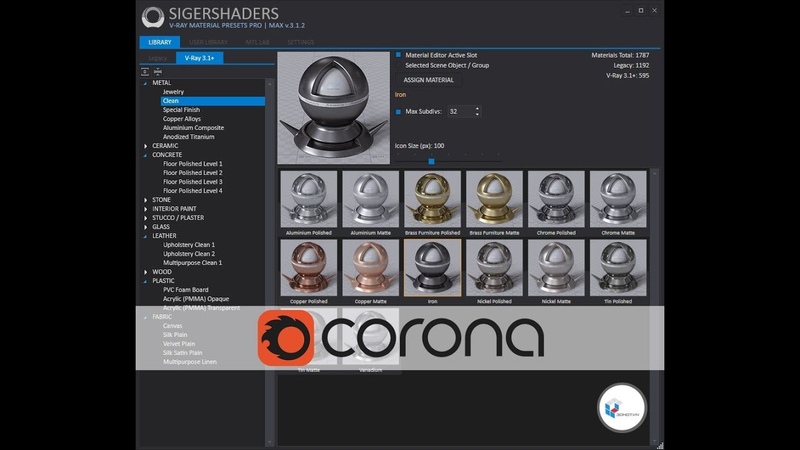Screen dimensions: 800x450
Task: Click the Icon Size slider handle
Action: pos(432,161)
